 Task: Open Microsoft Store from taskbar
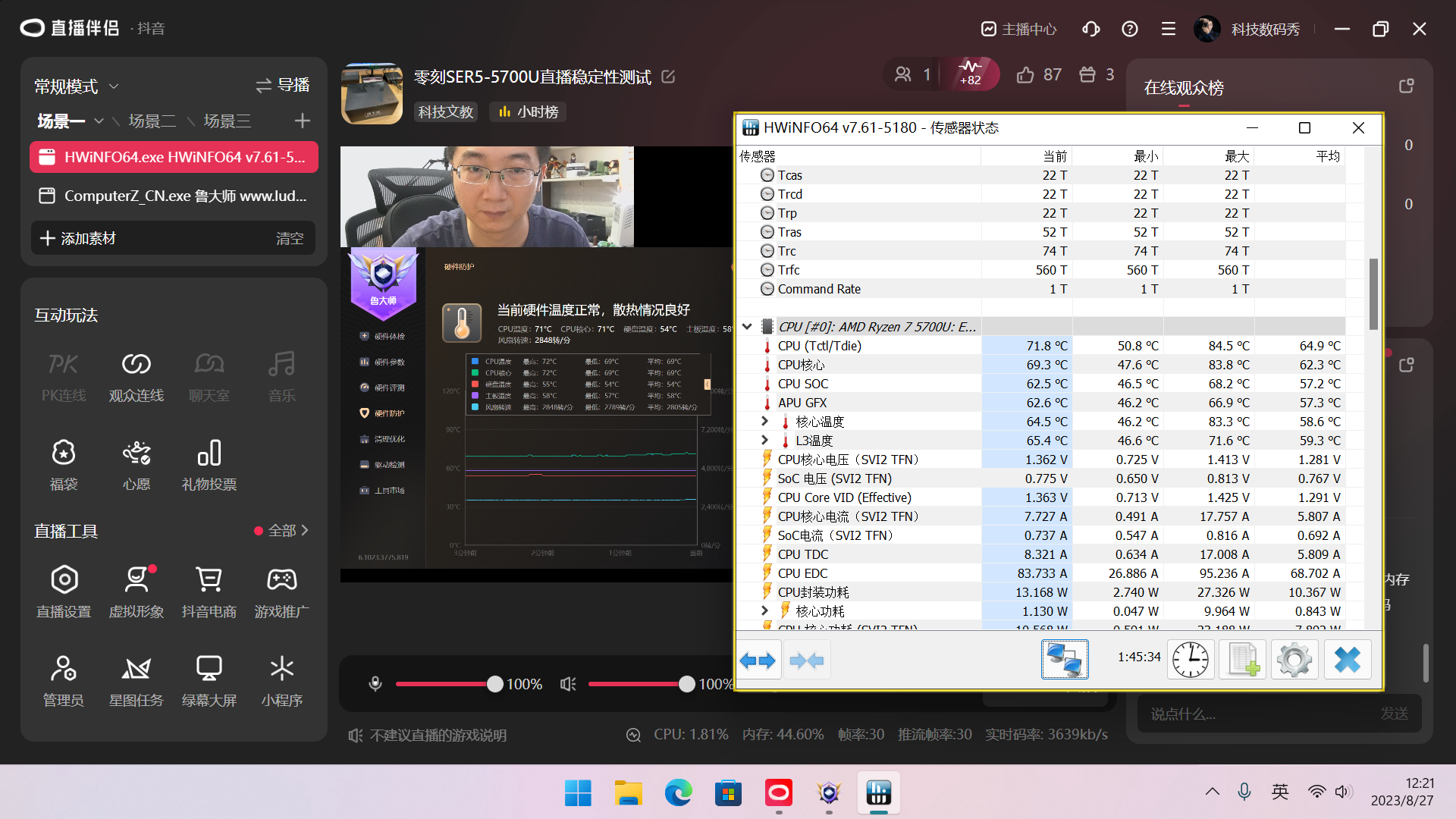pyautogui.click(x=728, y=793)
